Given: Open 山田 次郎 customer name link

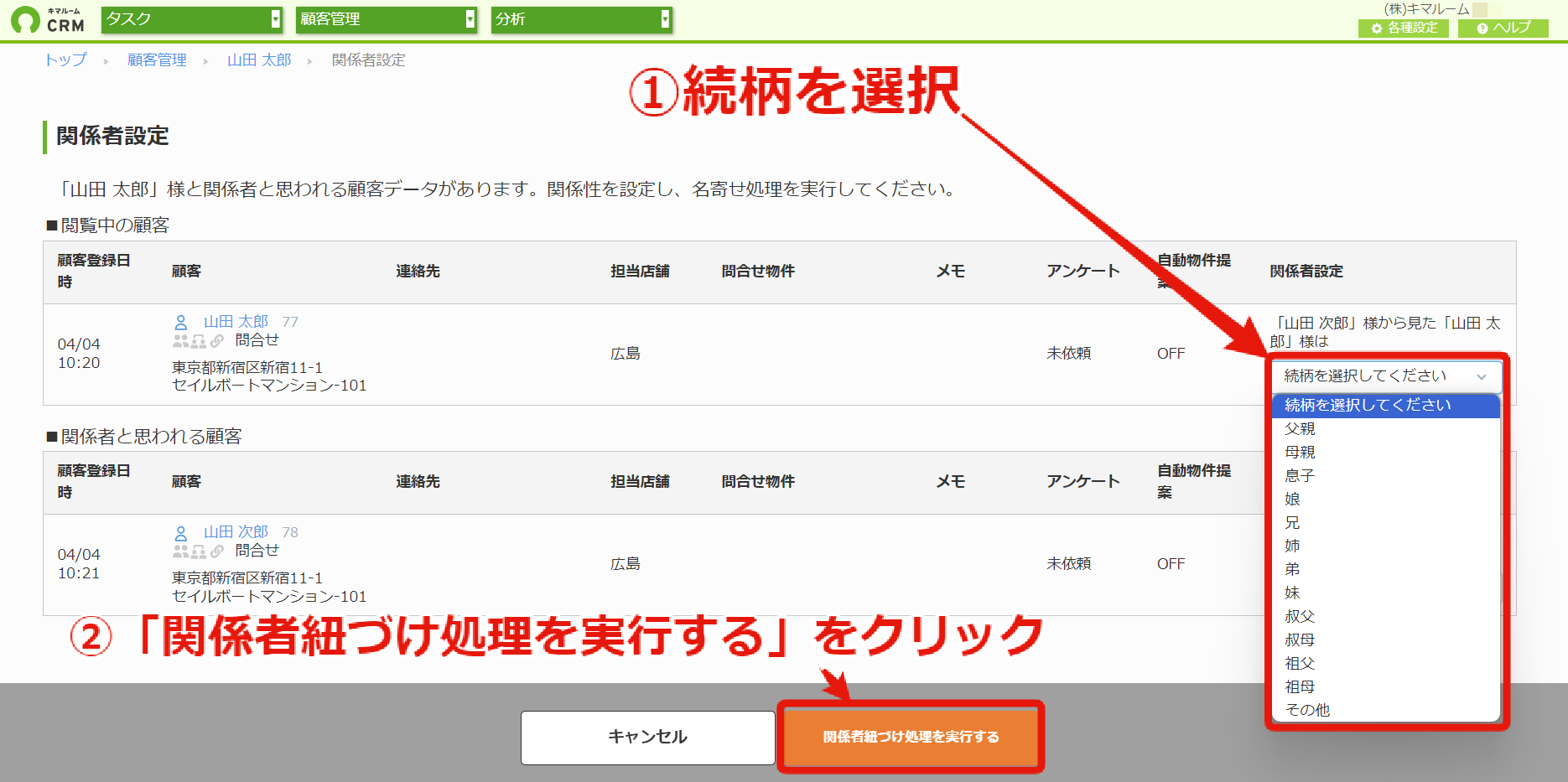Looking at the screenshot, I should (236, 532).
